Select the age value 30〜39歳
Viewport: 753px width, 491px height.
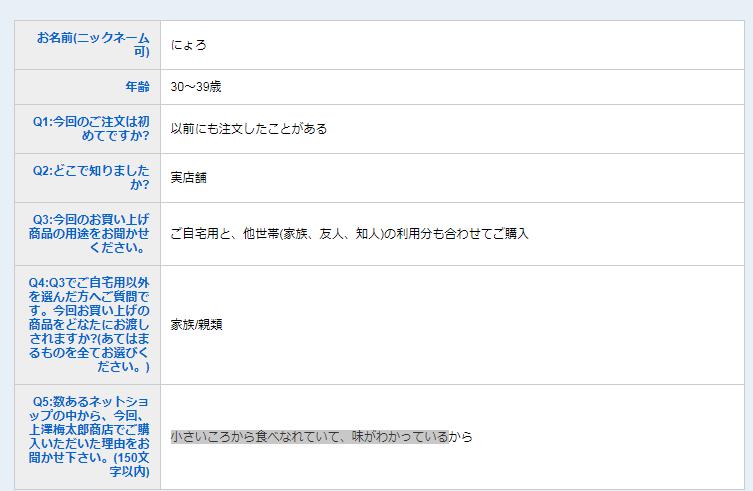[x=195, y=87]
